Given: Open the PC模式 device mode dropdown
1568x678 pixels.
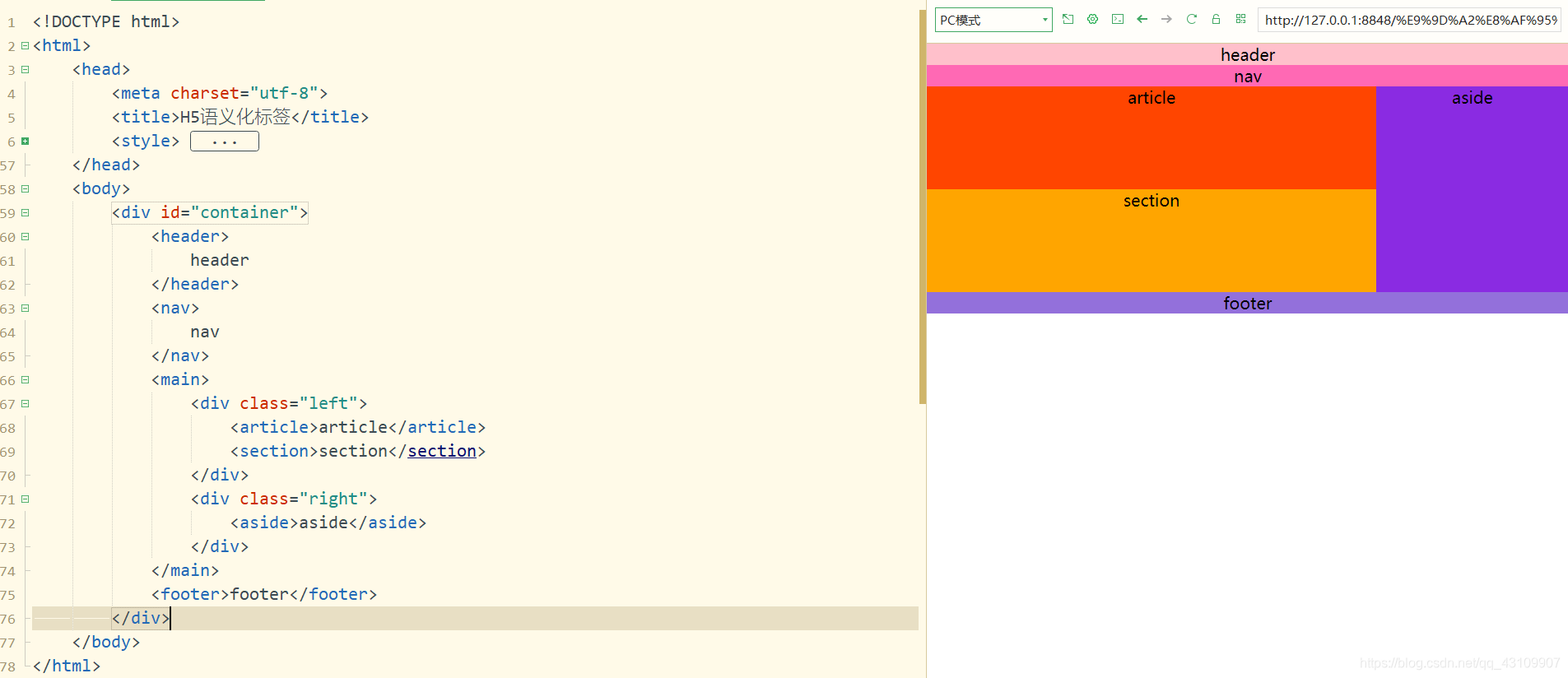Looking at the screenshot, I should point(993,20).
